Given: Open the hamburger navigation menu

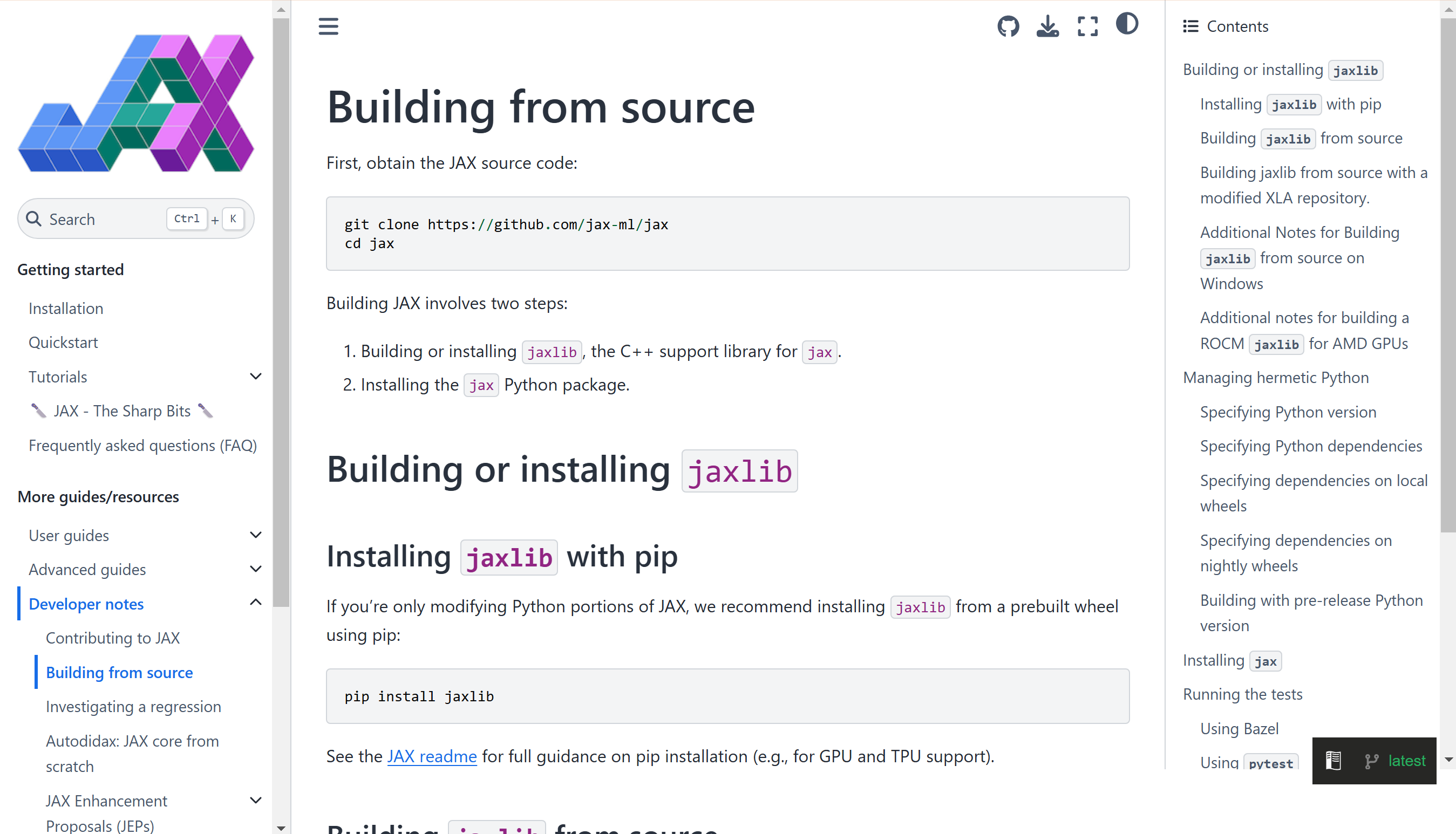Looking at the screenshot, I should tap(328, 26).
